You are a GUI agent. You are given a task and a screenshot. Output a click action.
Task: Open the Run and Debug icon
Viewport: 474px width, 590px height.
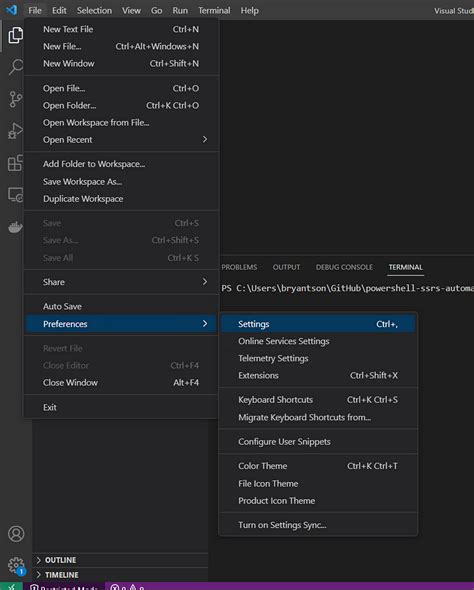[15, 131]
